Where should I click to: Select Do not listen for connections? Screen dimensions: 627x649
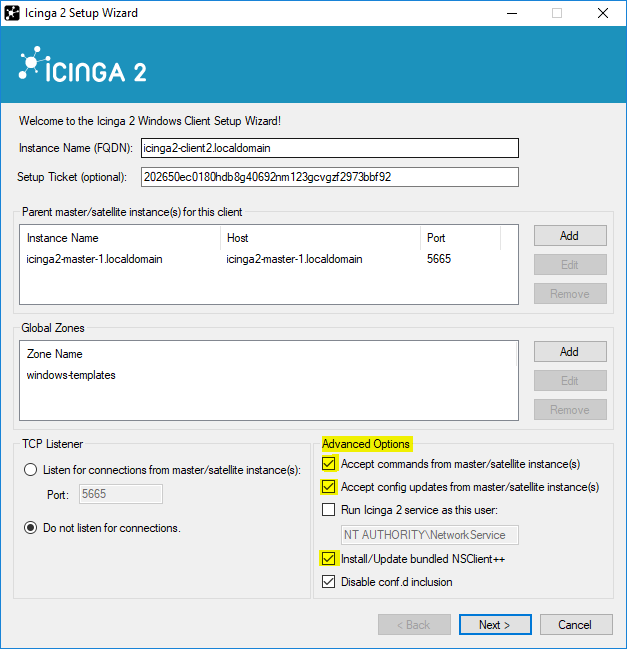pyautogui.click(x=31, y=528)
